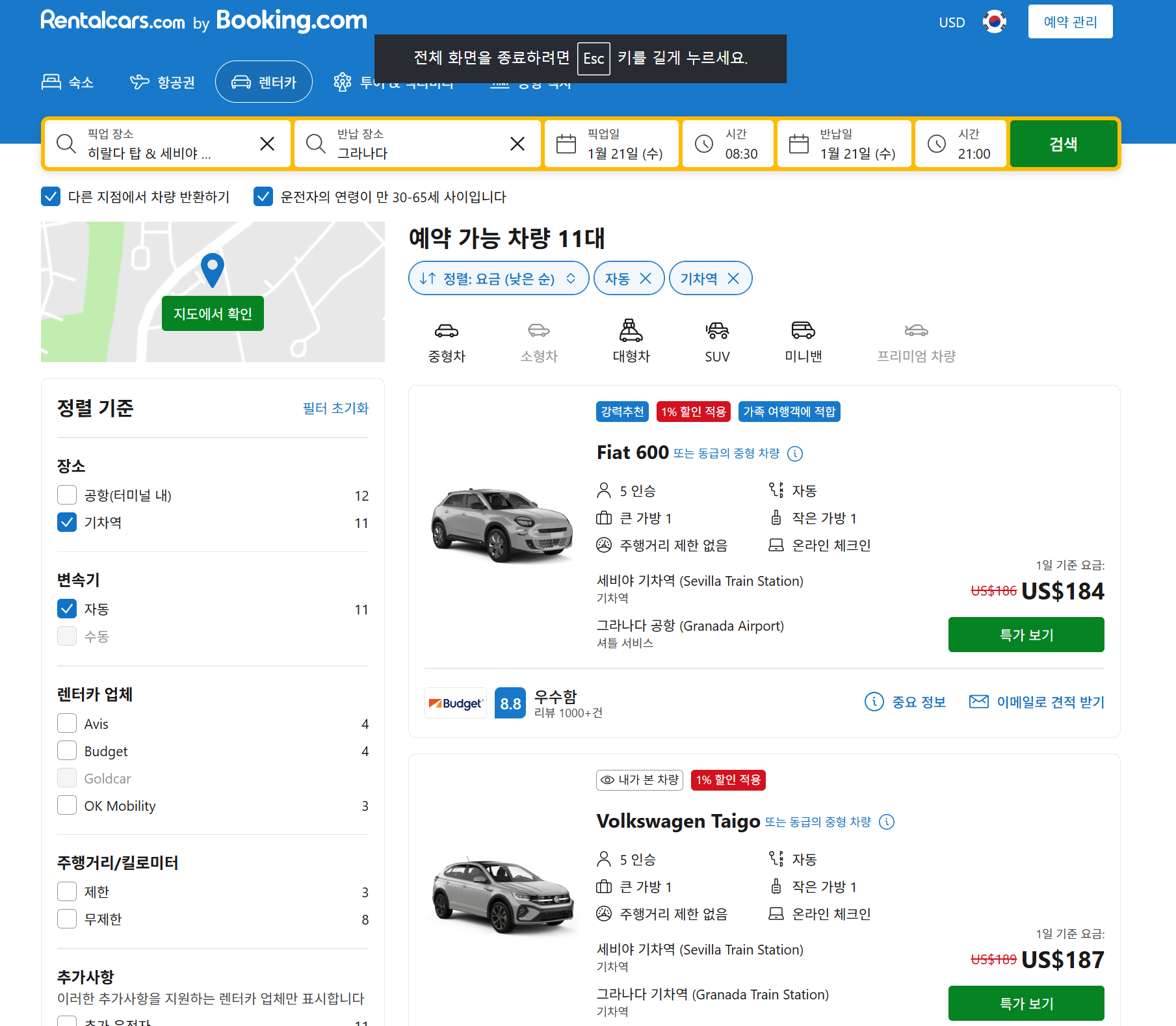
Task: Open 중요 정보 important info link
Action: point(905,702)
